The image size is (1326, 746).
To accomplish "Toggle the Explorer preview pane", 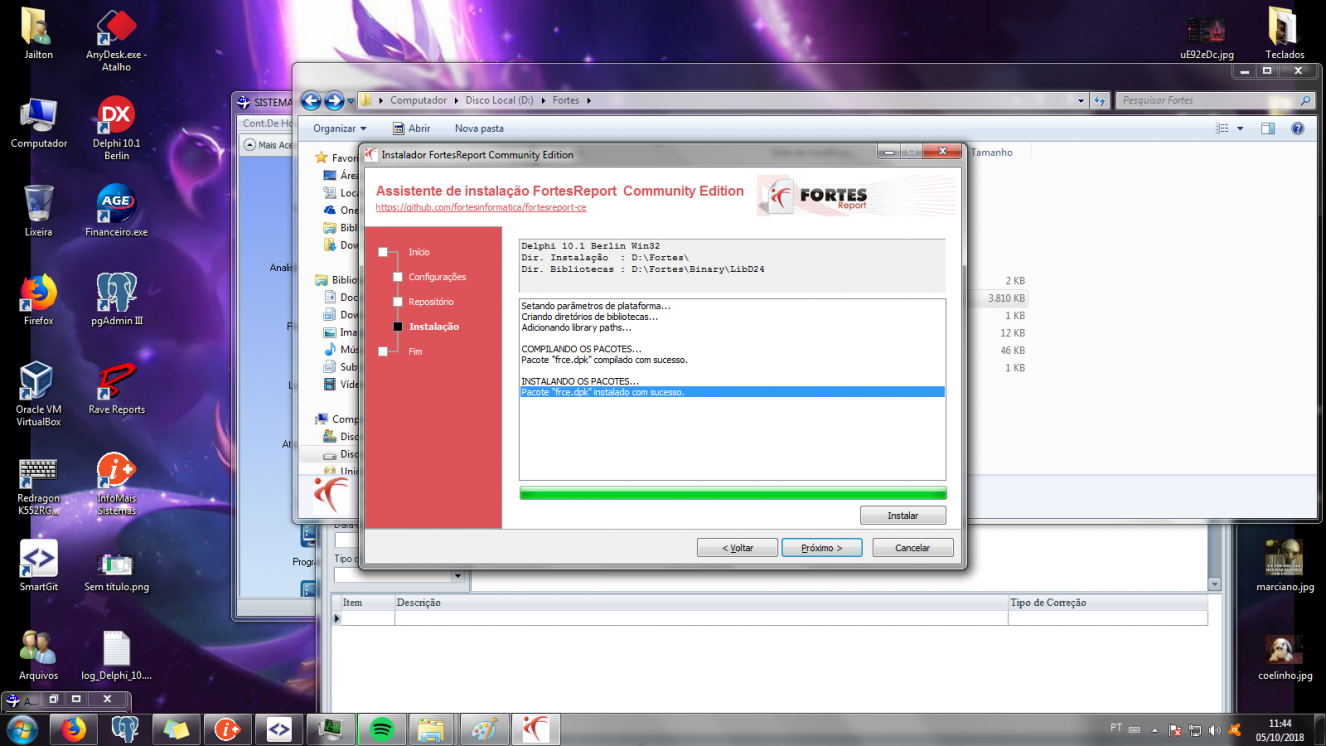I will coord(1268,128).
